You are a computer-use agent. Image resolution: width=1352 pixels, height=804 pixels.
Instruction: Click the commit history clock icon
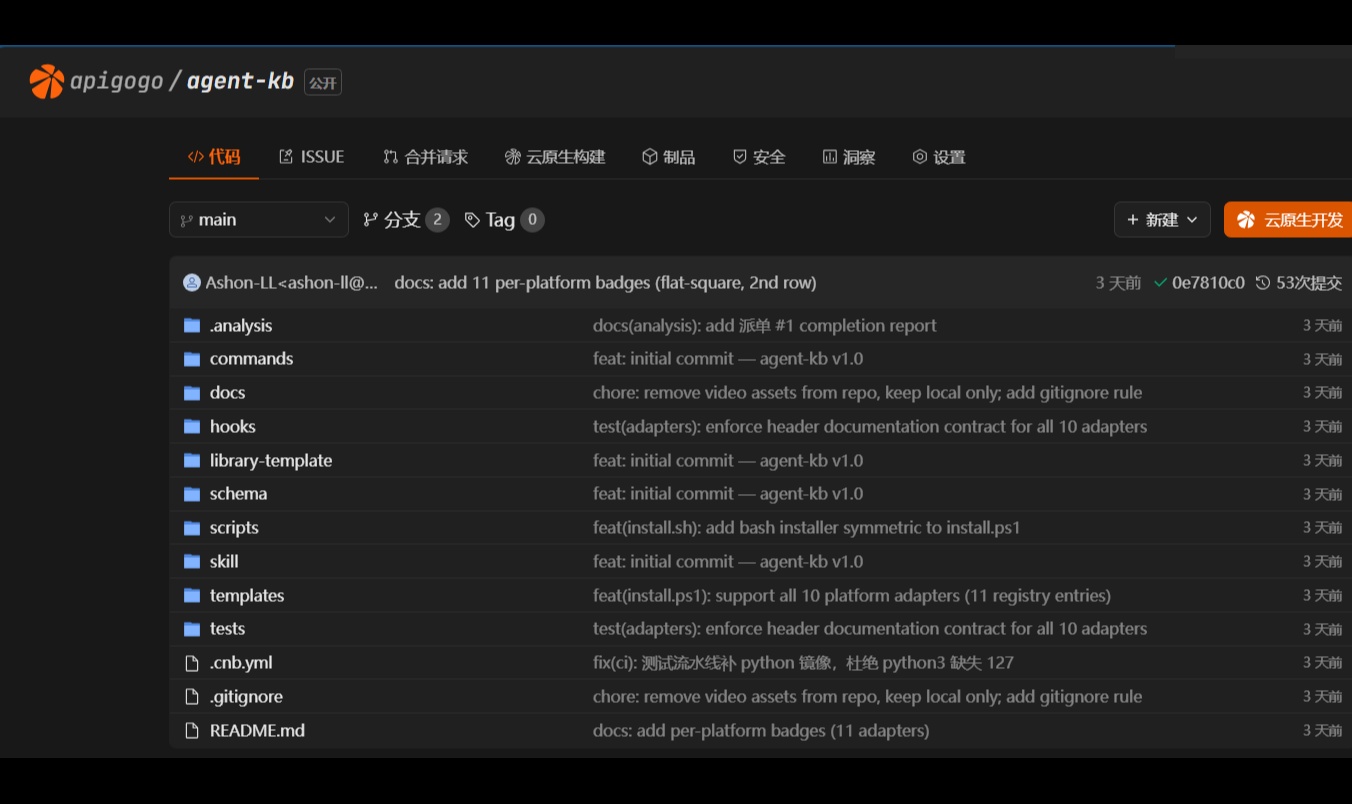(1263, 283)
